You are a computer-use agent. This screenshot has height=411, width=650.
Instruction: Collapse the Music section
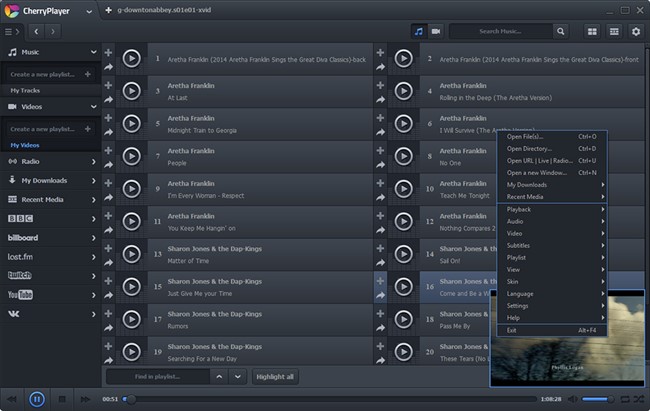(93, 52)
